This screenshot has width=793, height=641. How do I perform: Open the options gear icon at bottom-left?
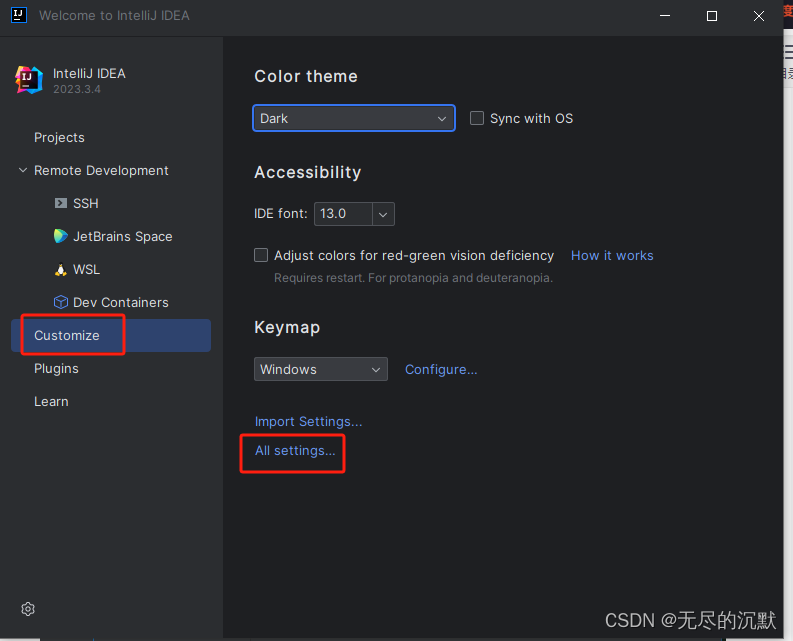tap(28, 609)
